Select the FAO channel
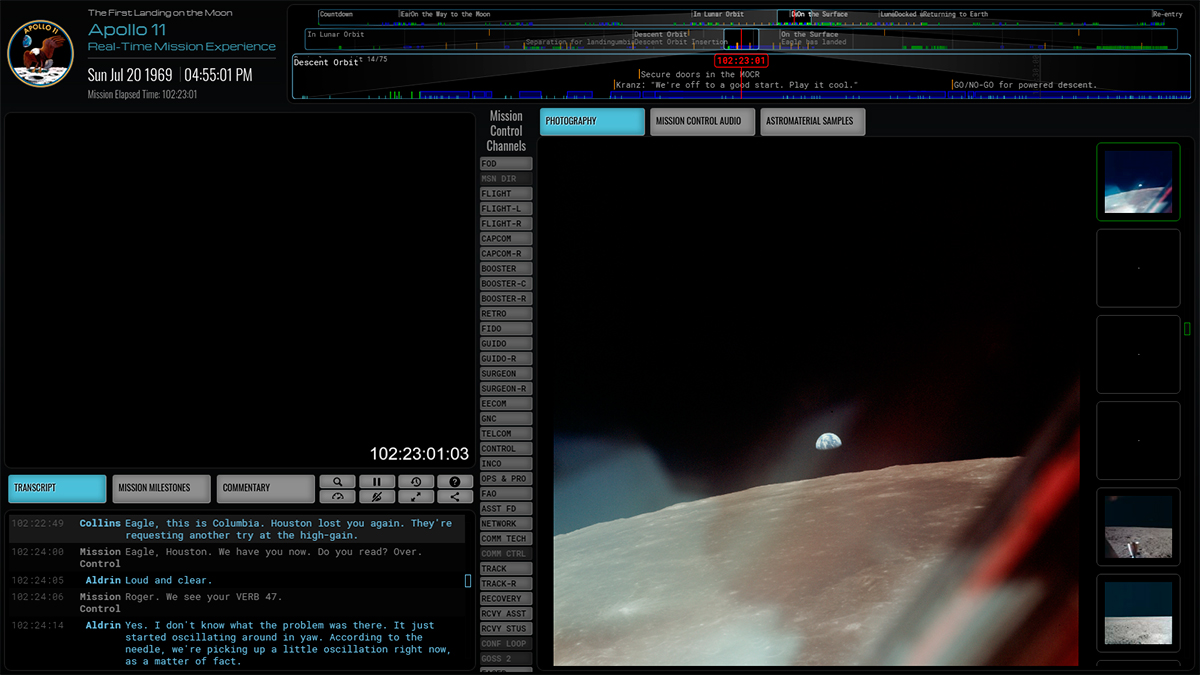This screenshot has width=1200, height=675. [x=506, y=494]
